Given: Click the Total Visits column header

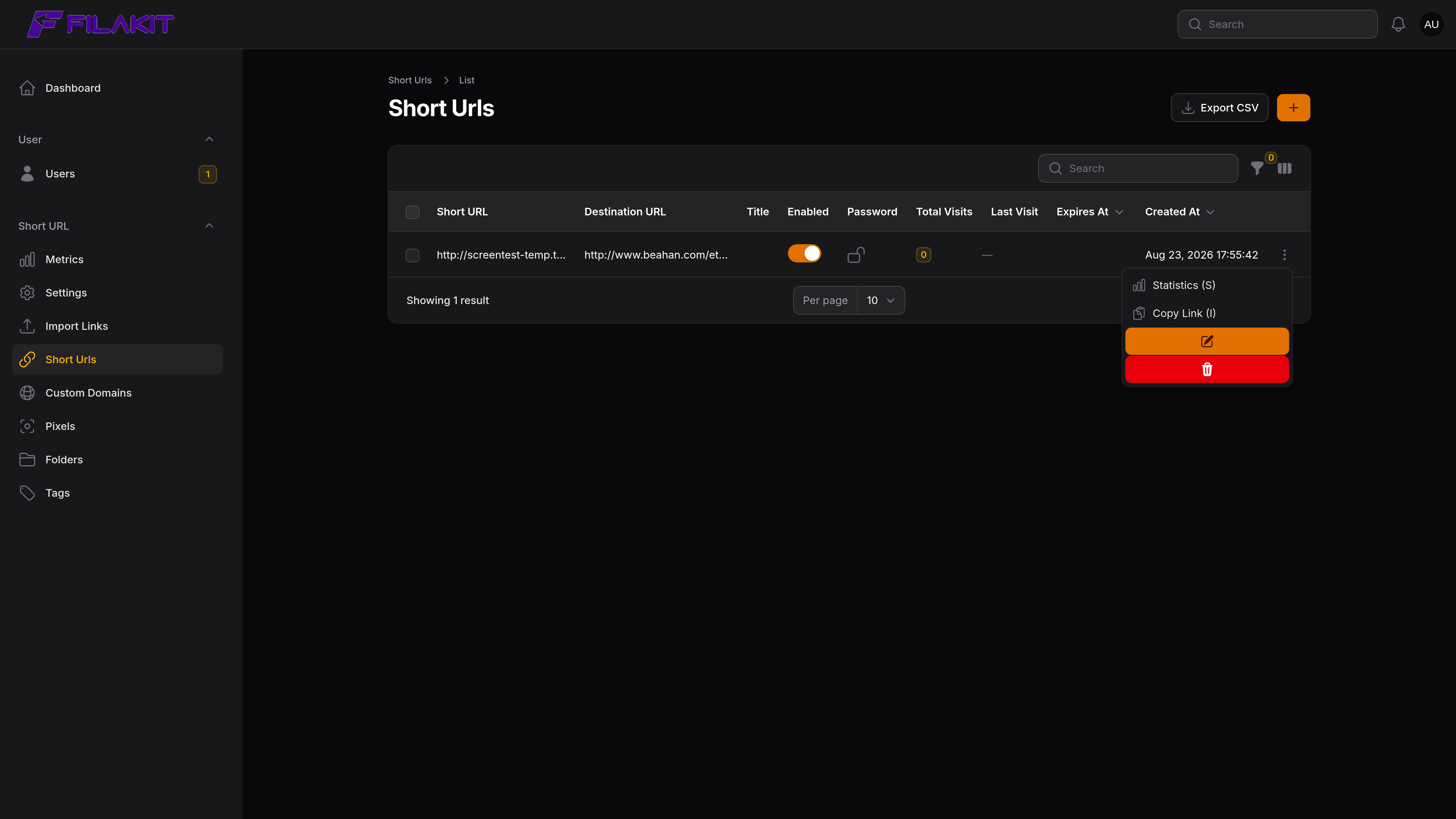Looking at the screenshot, I should 944,212.
